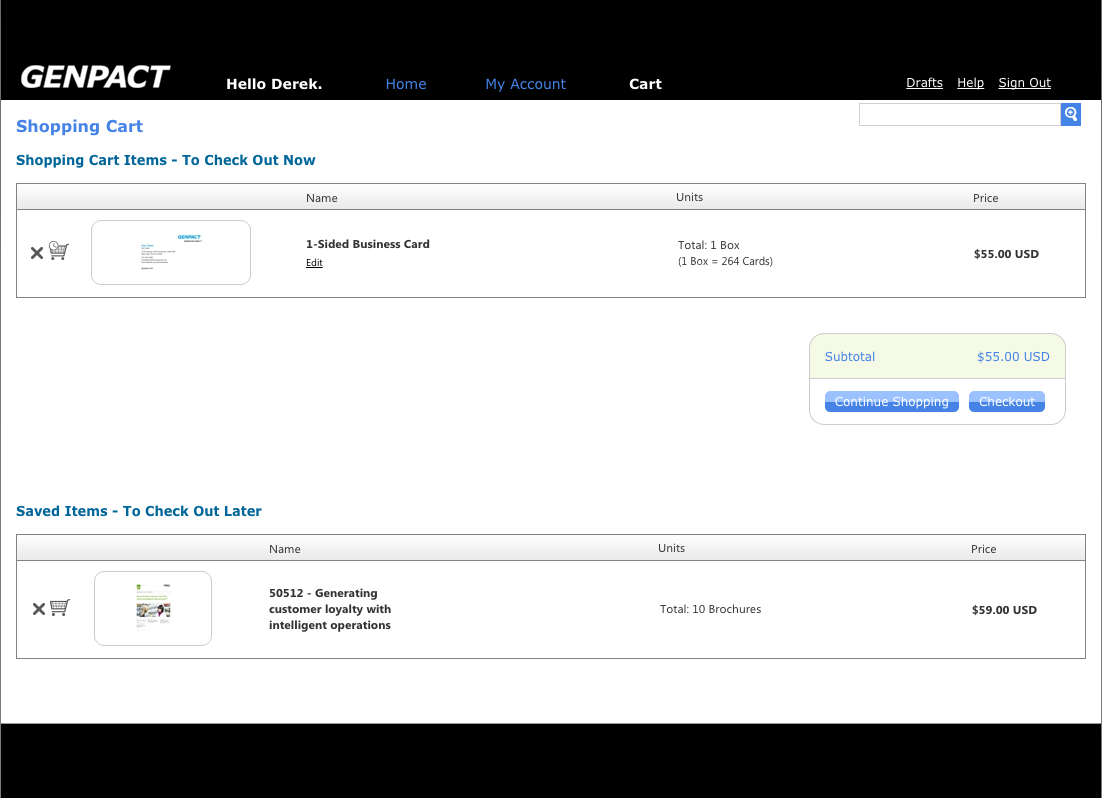This screenshot has height=798, width=1102.
Task: Select the Cart tab
Action: tap(645, 84)
